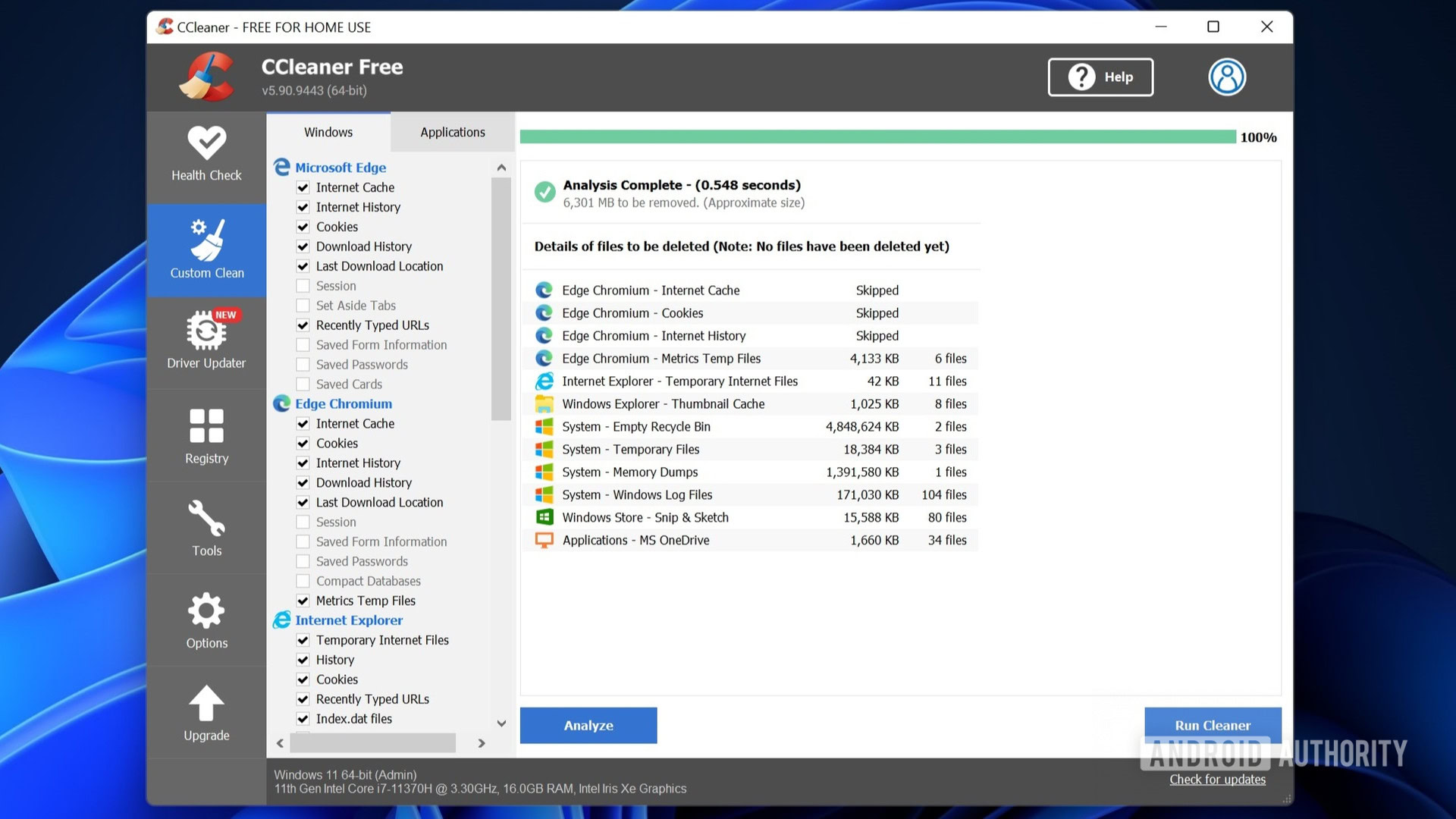This screenshot has width=1456, height=819.
Task: Select the Windows Store - Snip & Sketch row text
Action: coord(645,518)
